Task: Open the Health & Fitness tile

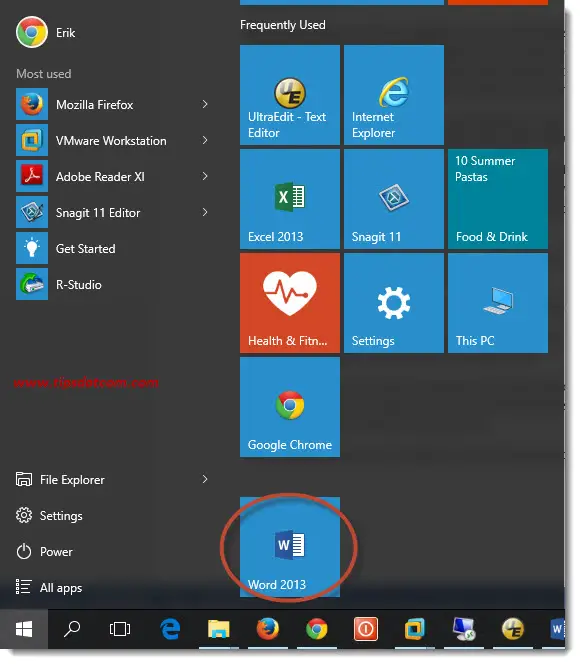Action: (290, 303)
